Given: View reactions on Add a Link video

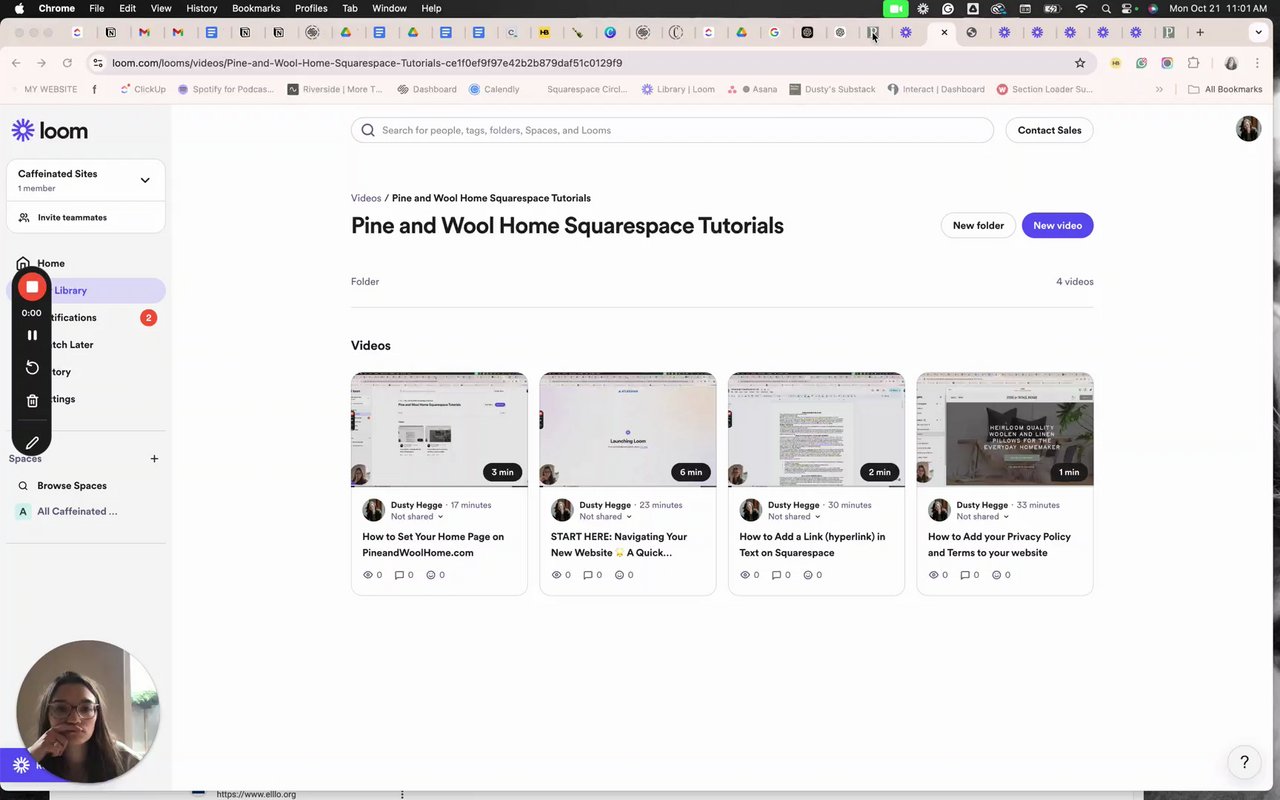Looking at the screenshot, I should tap(812, 575).
